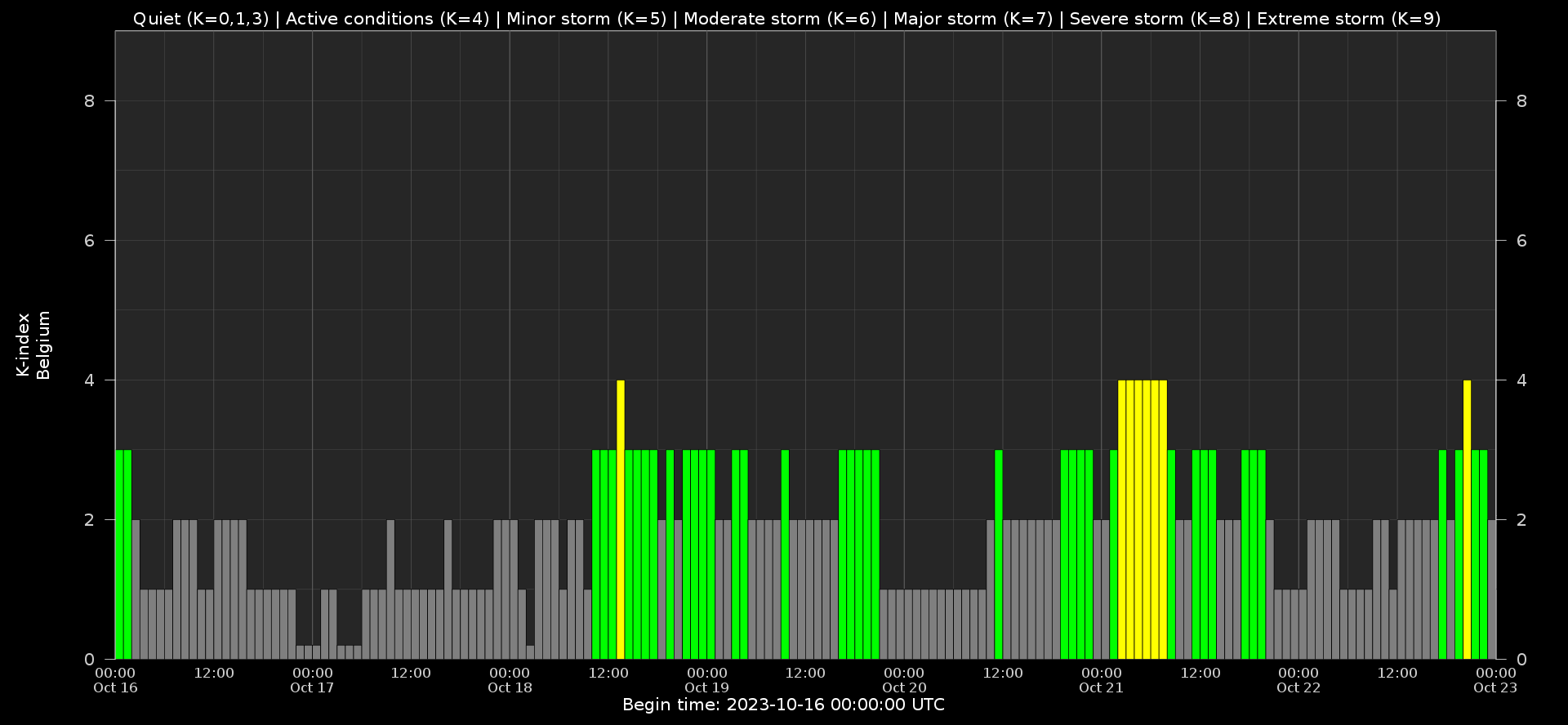This screenshot has width=1568, height=725.
Task: Select the "Oct 23" label at the axis end
Action: (x=1494, y=688)
